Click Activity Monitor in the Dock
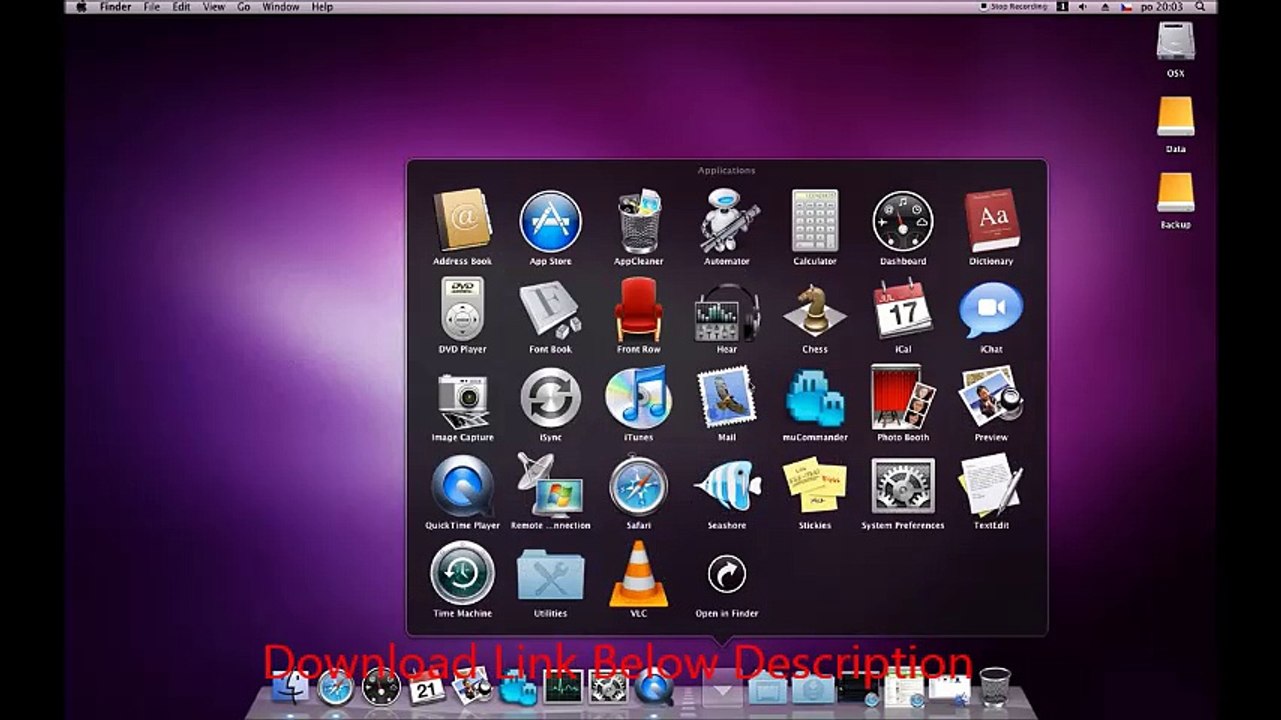1281x720 pixels. tap(563, 687)
